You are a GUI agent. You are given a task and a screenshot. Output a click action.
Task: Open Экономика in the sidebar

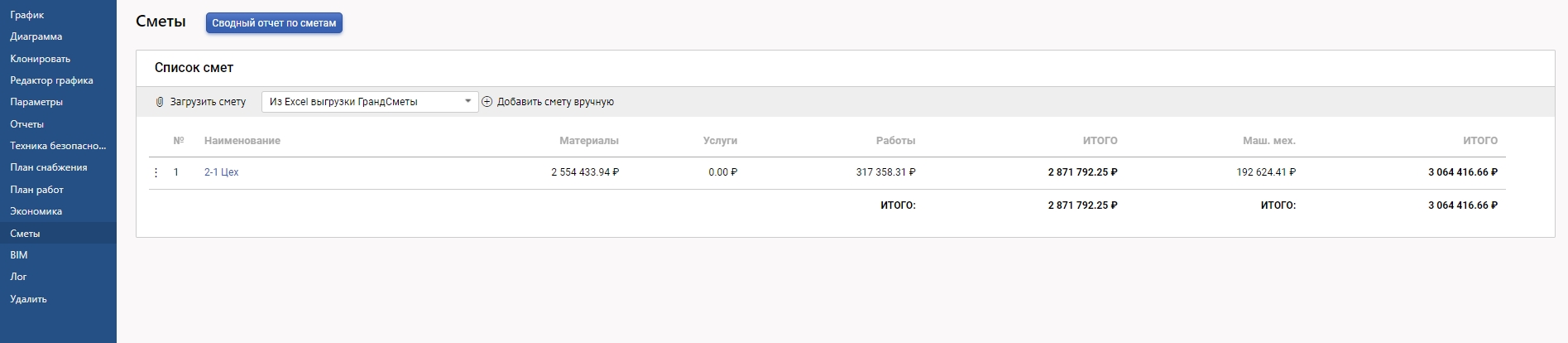tap(36, 211)
